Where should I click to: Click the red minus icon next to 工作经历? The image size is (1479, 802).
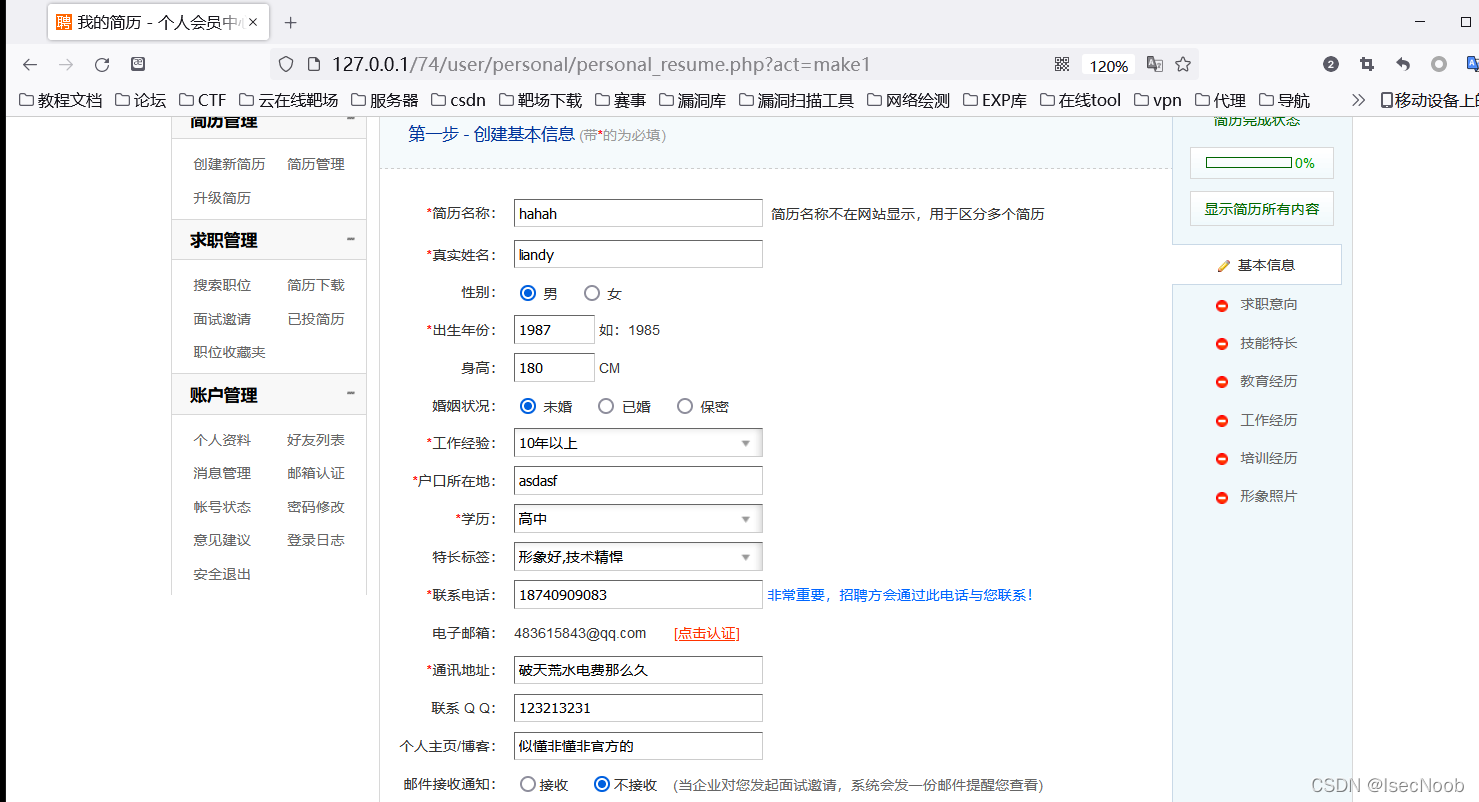pos(1221,420)
